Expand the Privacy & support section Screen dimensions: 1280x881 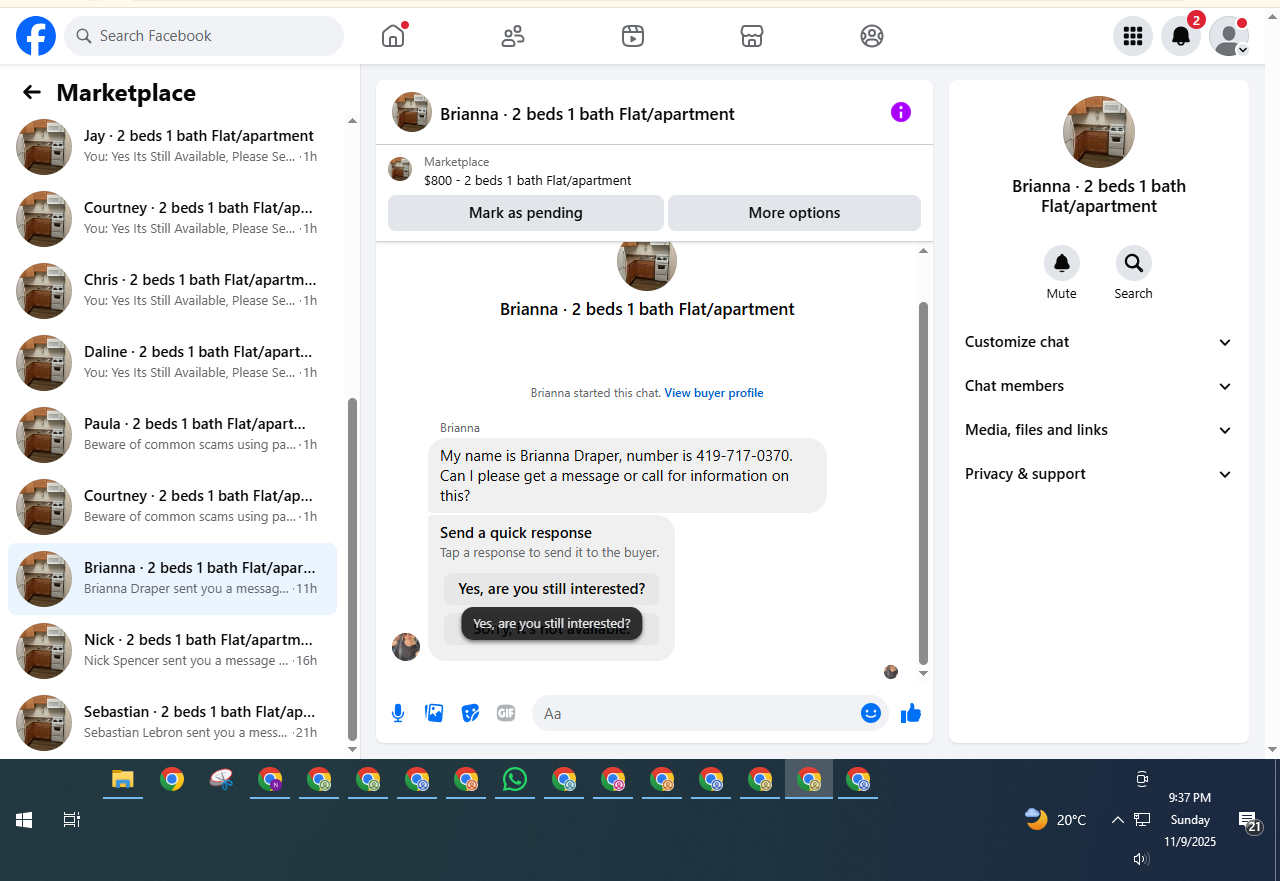[x=1099, y=474]
